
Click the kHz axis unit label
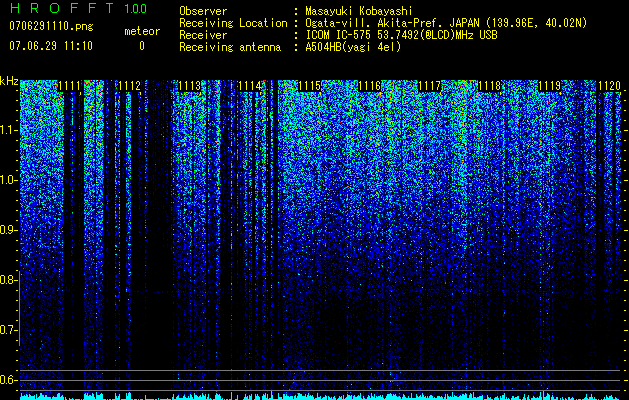[9, 81]
